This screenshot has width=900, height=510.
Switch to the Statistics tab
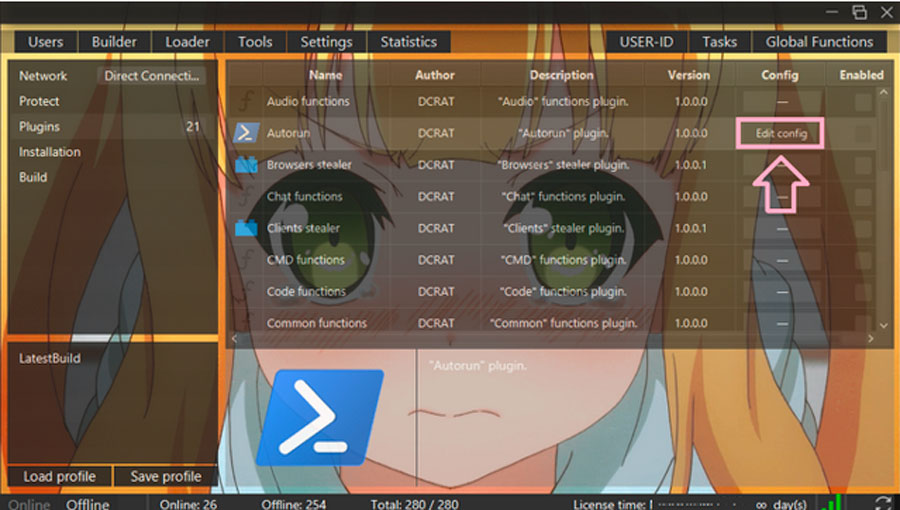pyautogui.click(x=408, y=42)
